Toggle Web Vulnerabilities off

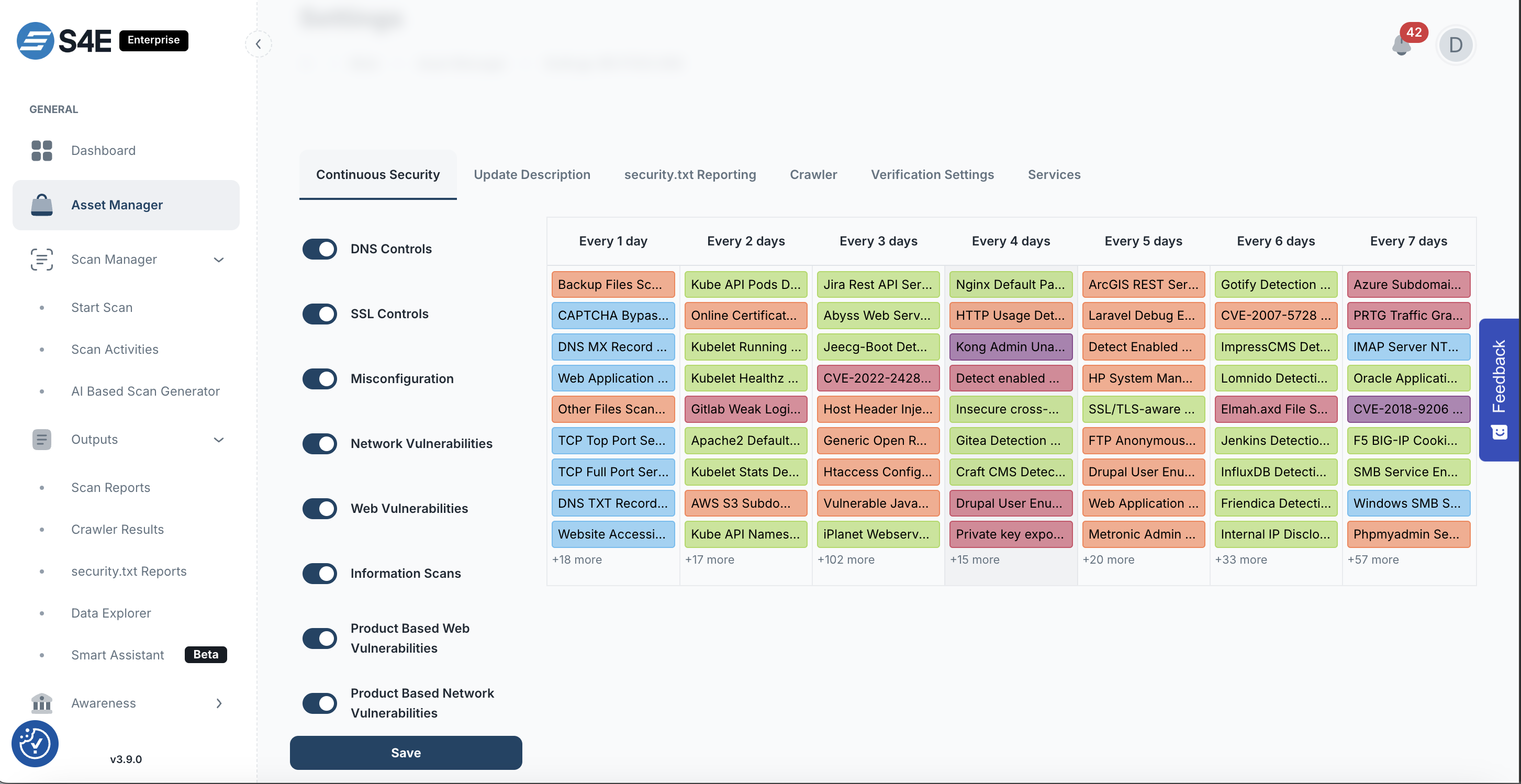tap(319, 508)
